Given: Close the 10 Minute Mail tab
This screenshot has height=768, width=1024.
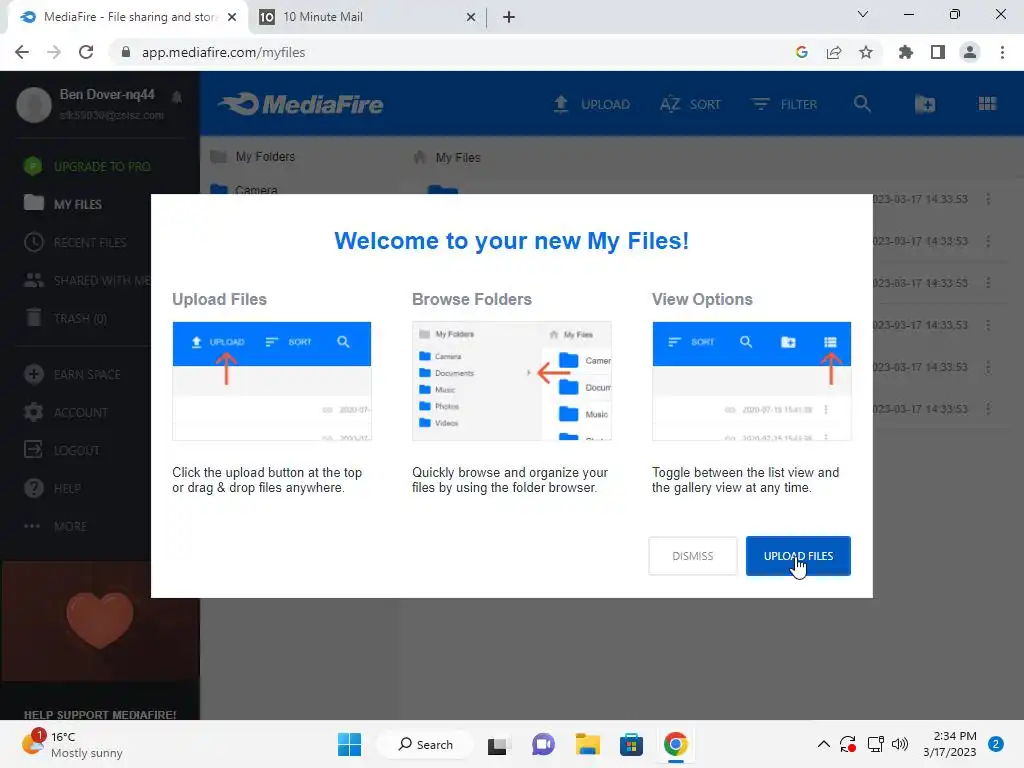Looking at the screenshot, I should [x=471, y=17].
